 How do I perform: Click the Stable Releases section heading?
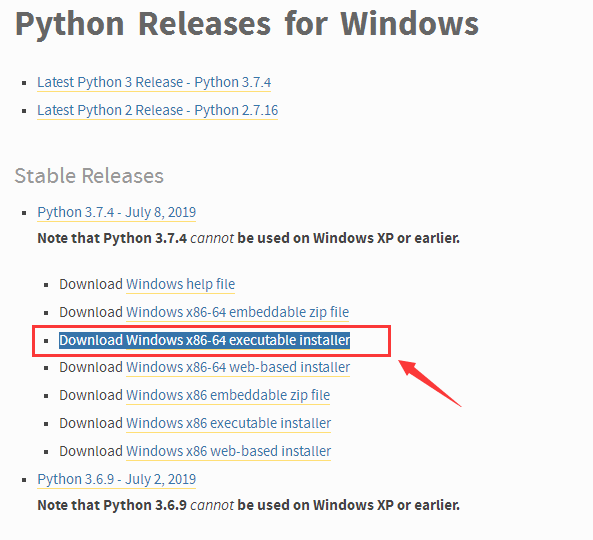pos(89,176)
